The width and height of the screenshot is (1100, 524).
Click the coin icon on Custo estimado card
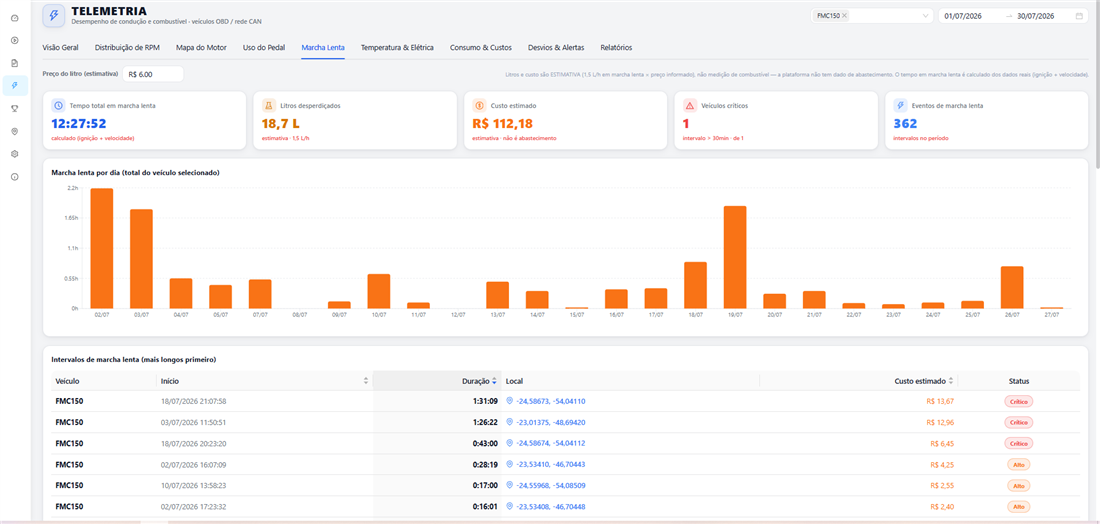[479, 106]
